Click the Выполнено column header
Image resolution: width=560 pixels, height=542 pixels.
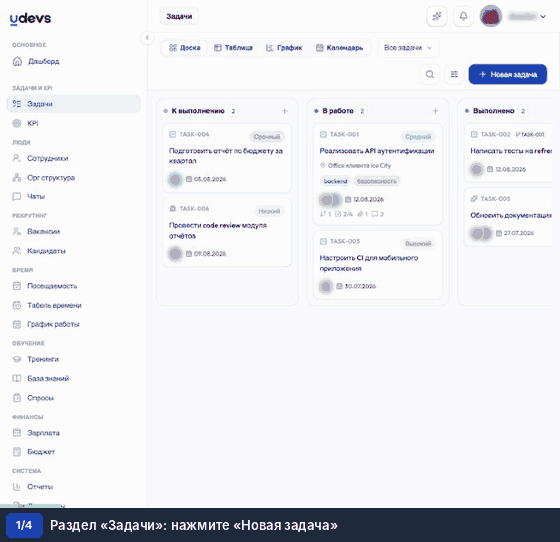[494, 111]
